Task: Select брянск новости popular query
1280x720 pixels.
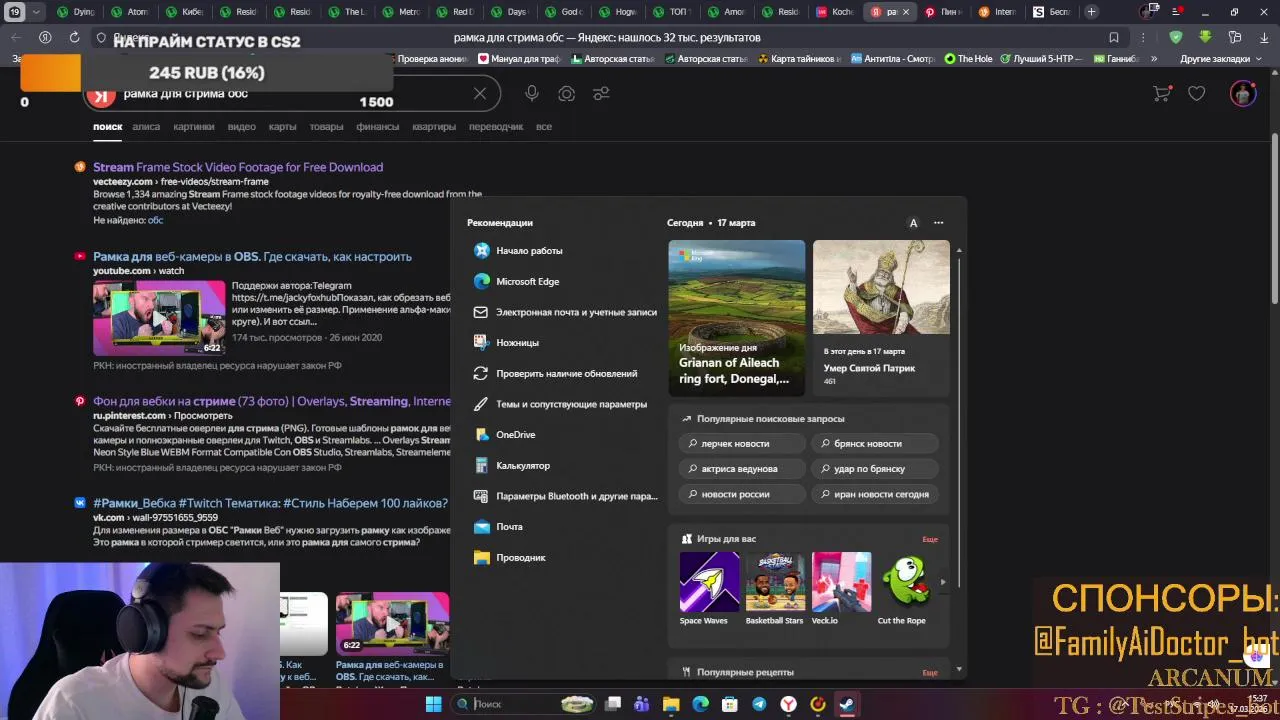Action: [875, 443]
